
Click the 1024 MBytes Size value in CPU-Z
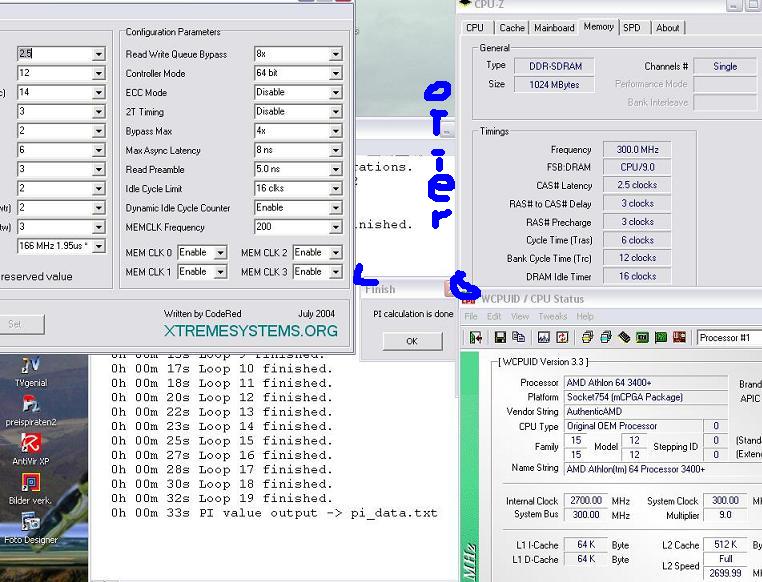[x=554, y=85]
